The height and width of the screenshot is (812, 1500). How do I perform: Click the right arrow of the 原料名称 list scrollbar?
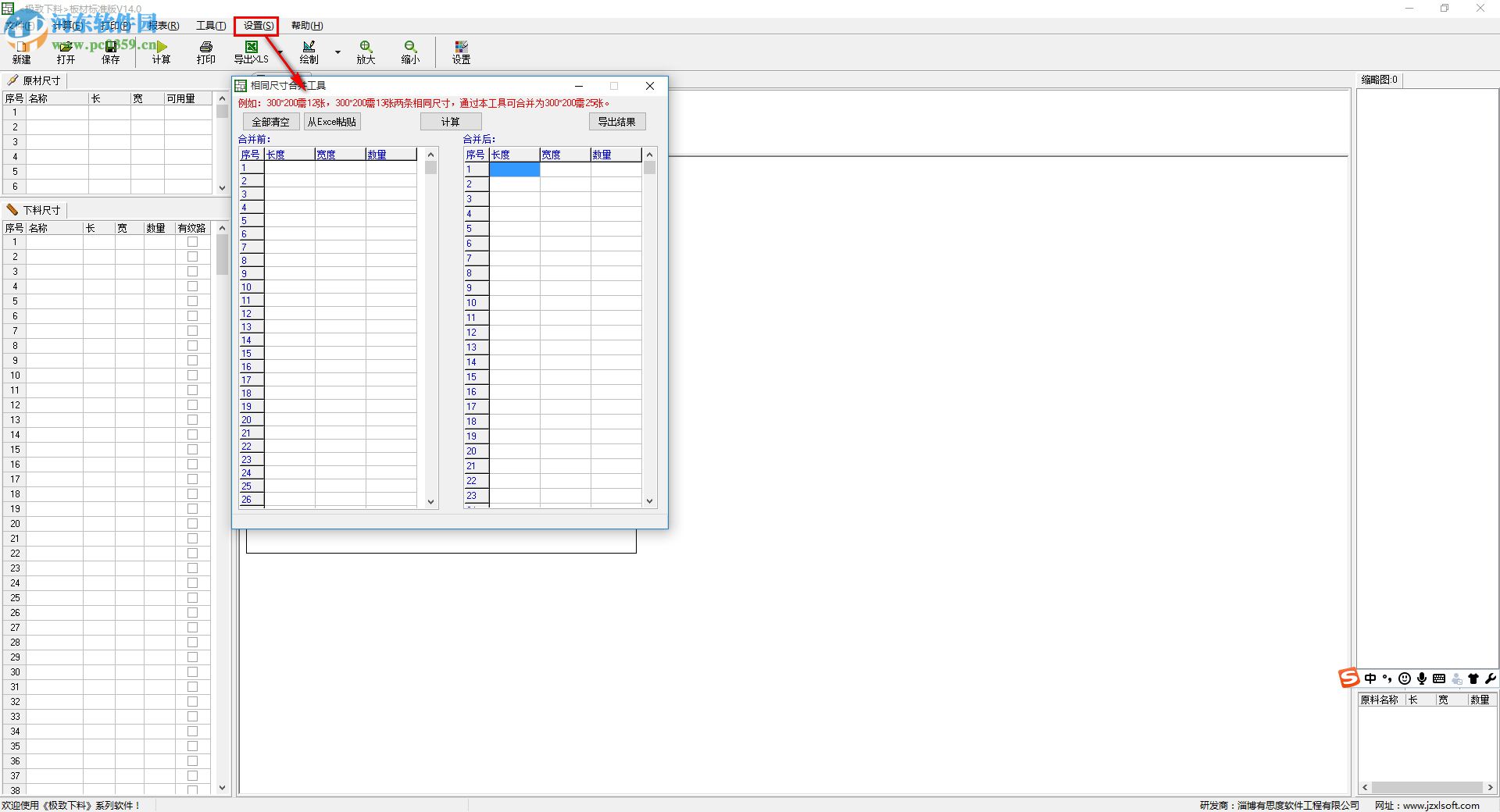pos(1491,787)
